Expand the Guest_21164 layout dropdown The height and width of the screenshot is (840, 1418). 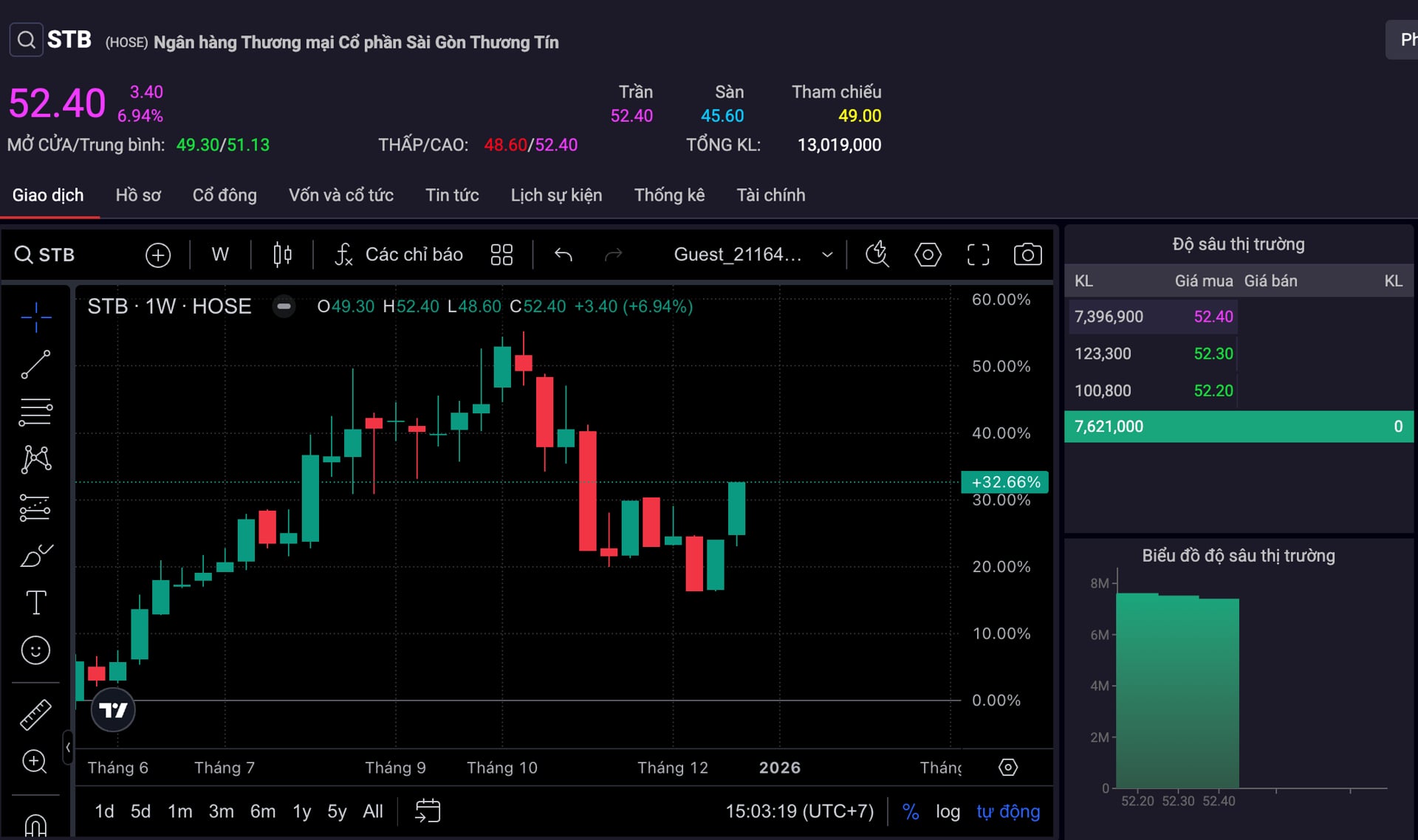(x=827, y=255)
